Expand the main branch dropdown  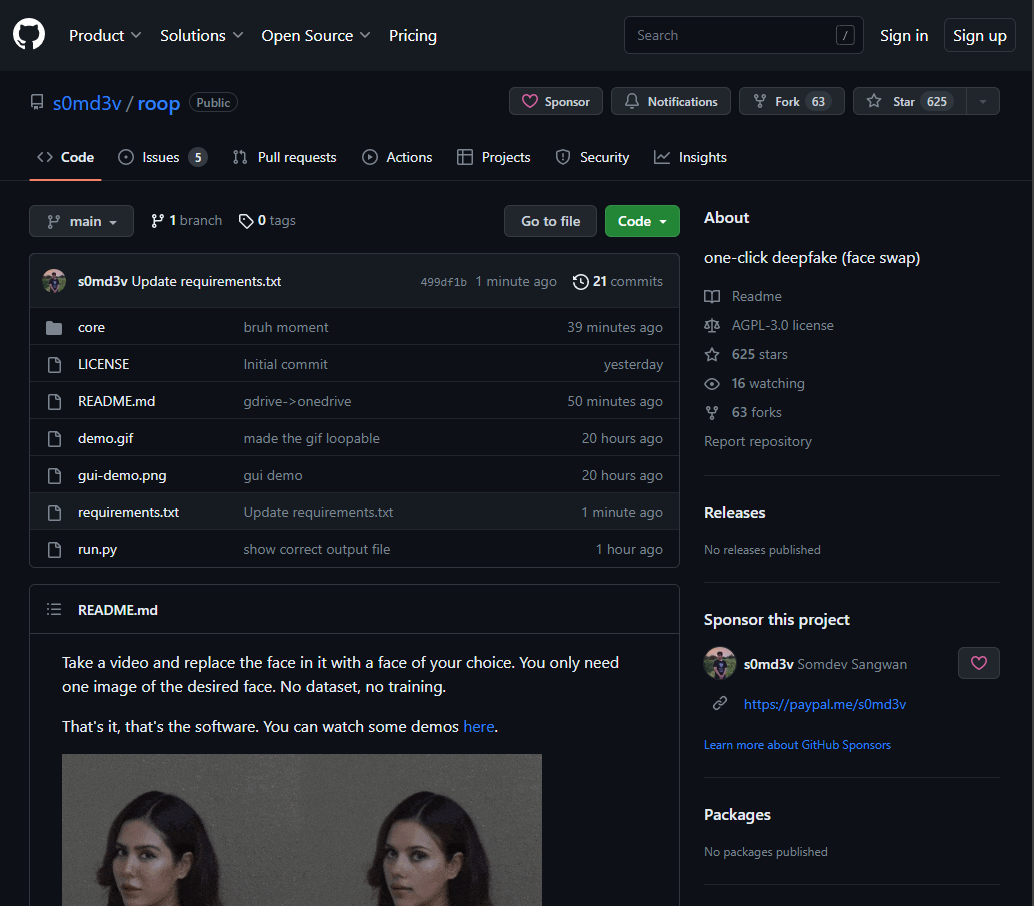[x=81, y=221]
